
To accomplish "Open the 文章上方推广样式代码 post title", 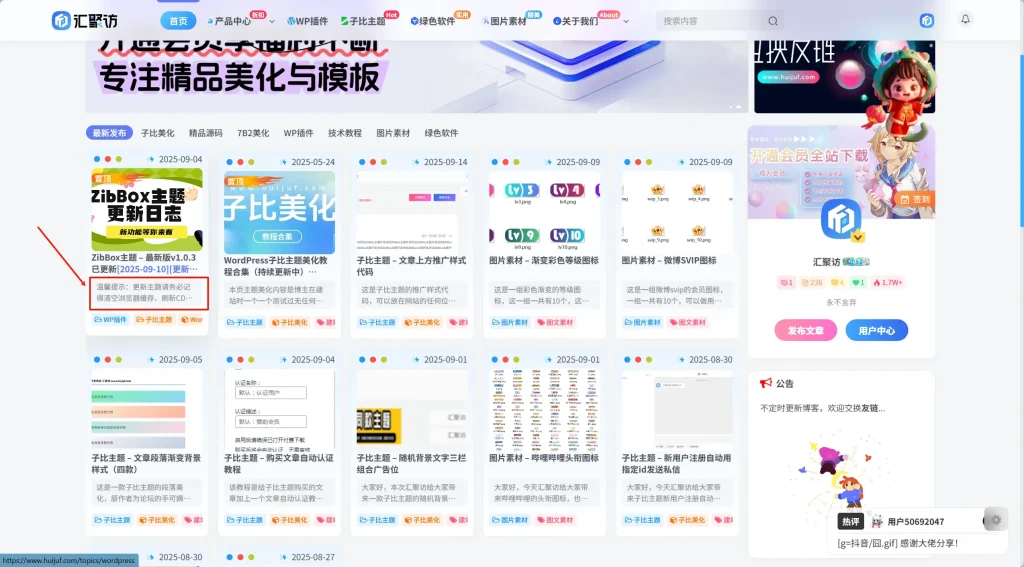I will pos(411,266).
